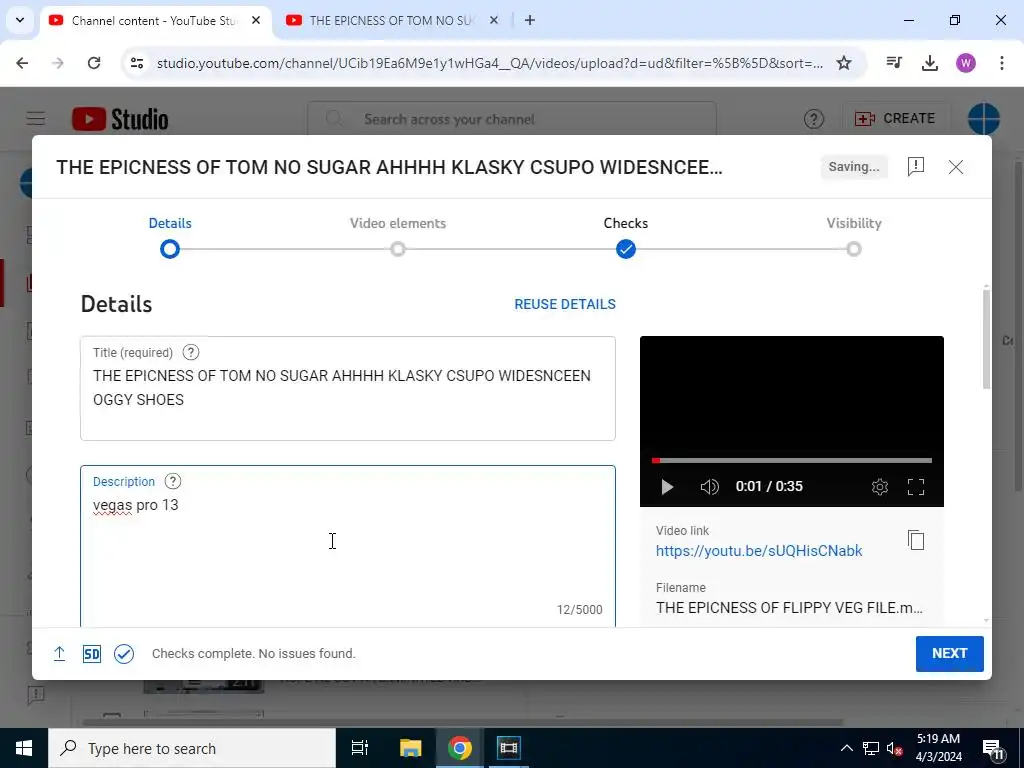Click the Windows taskbar search box

[x=192, y=748]
